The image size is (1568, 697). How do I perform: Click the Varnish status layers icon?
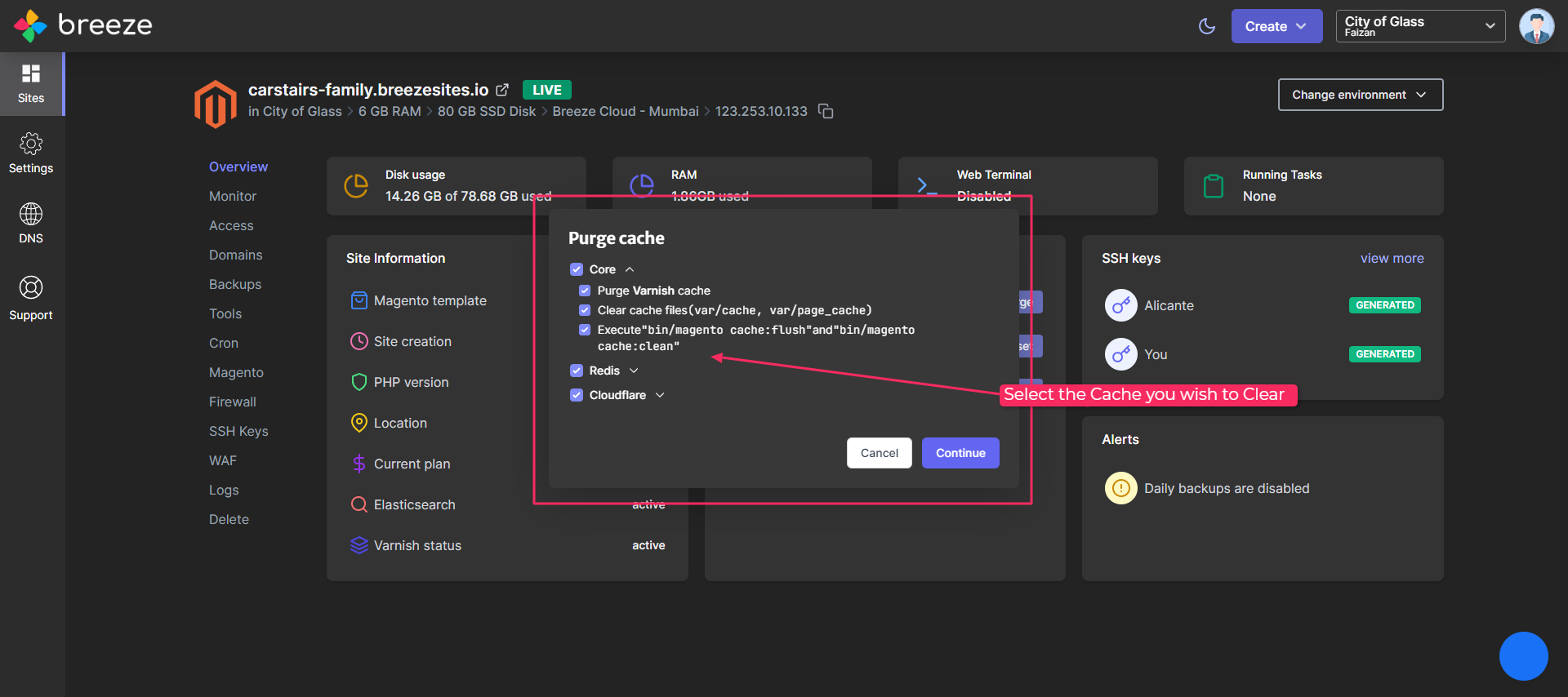[359, 545]
